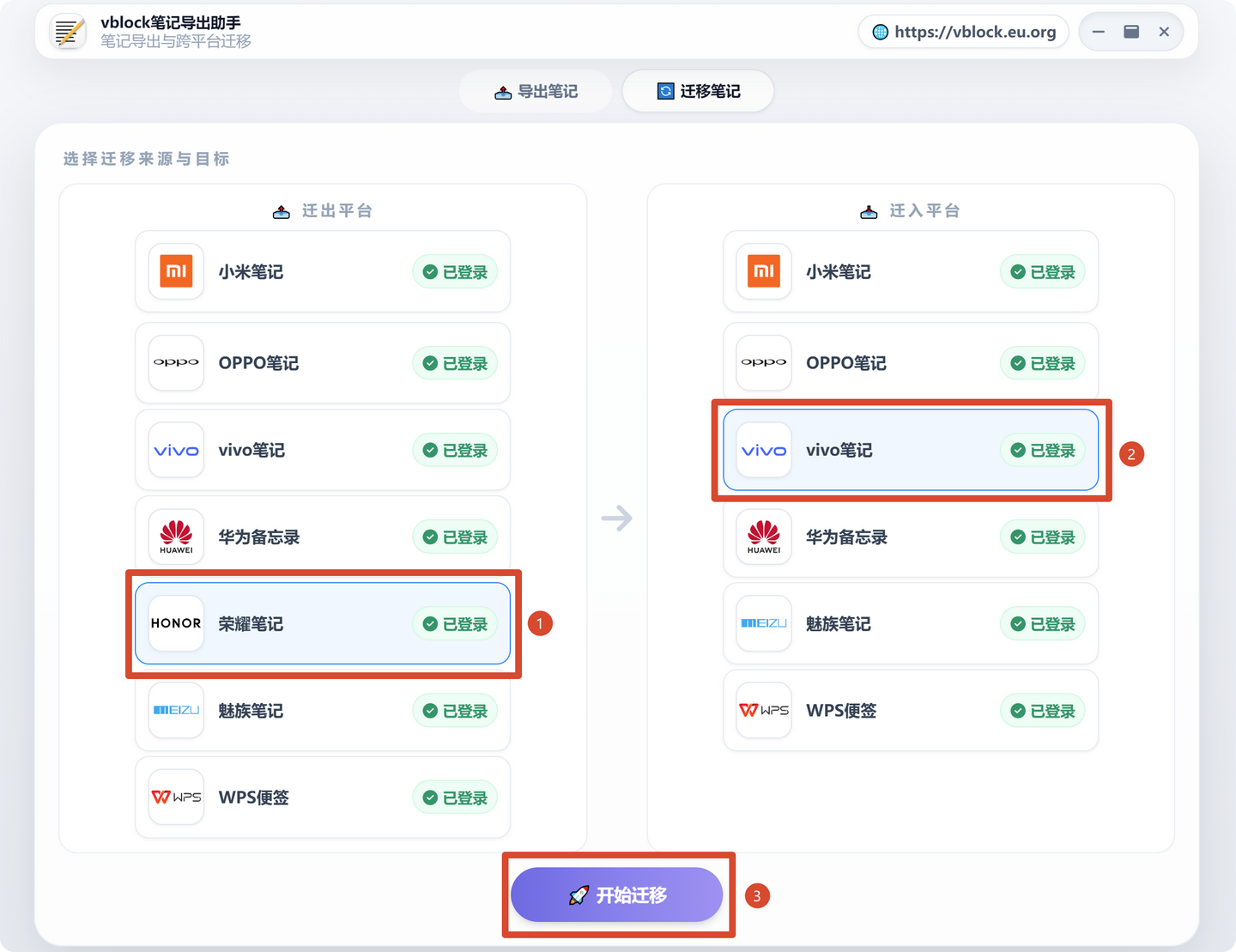Select 小米笔记 as source platform
1236x952 pixels.
pos(323,272)
